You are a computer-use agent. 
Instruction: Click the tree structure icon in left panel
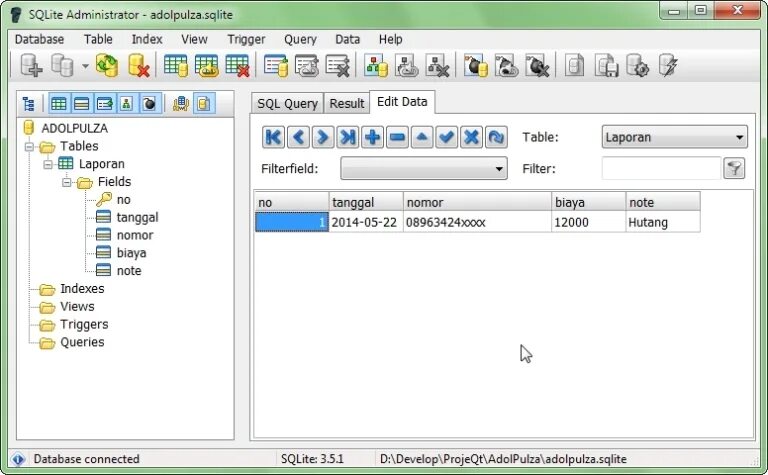click(29, 104)
